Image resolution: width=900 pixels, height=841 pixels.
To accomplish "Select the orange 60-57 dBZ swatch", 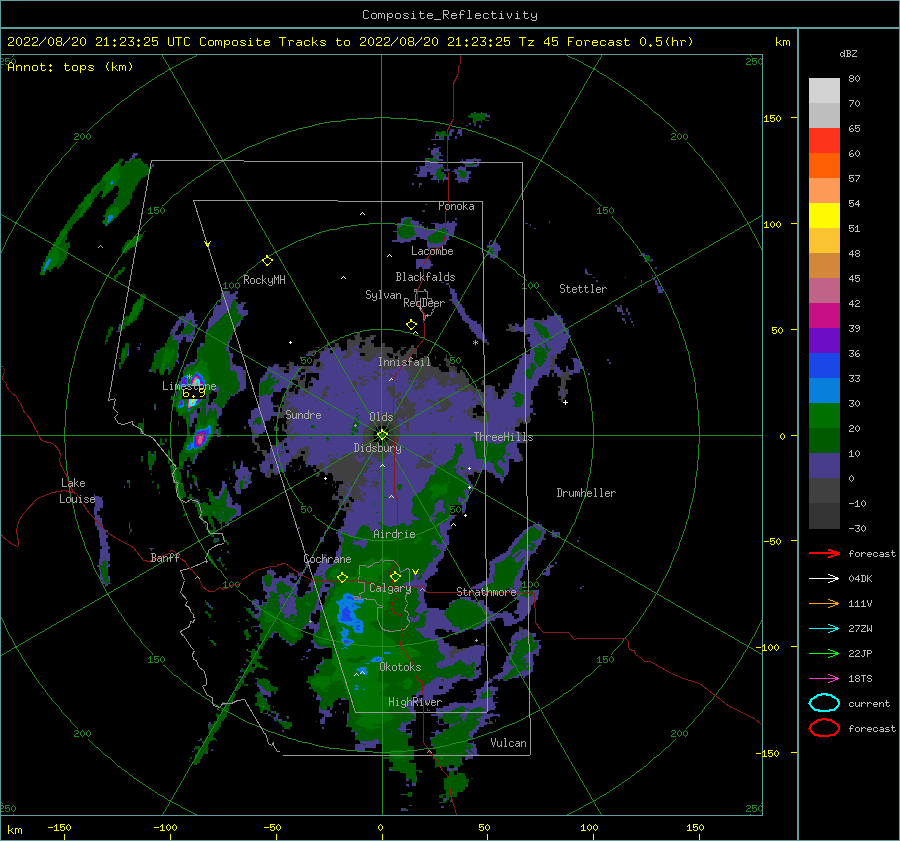I will [x=824, y=165].
